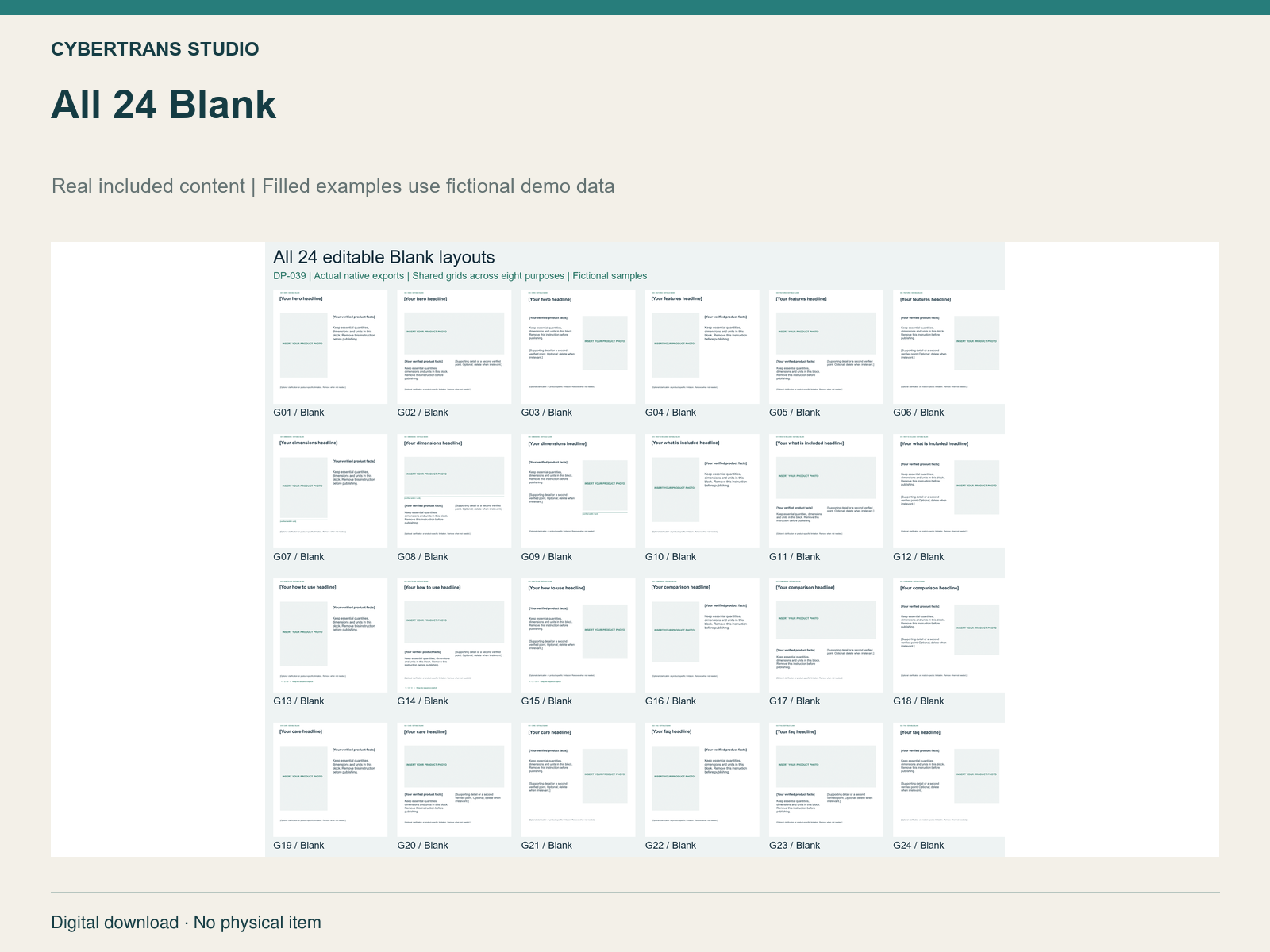
Task: Select the 'Real included content' subtitle line
Action: [333, 186]
